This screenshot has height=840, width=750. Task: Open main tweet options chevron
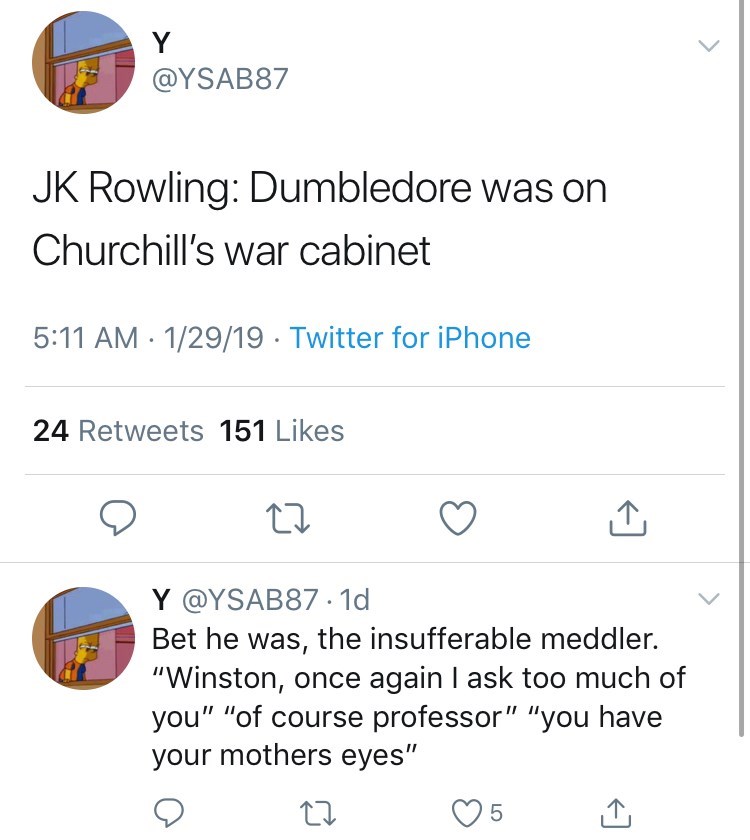click(708, 46)
